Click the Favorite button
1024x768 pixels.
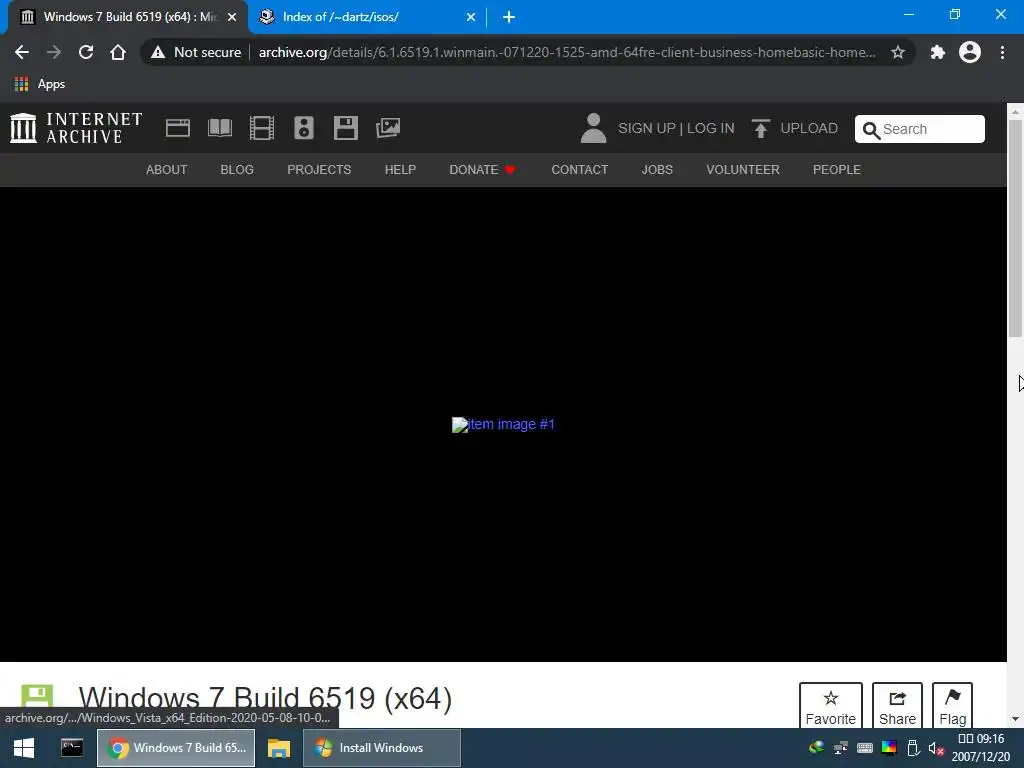(831, 705)
